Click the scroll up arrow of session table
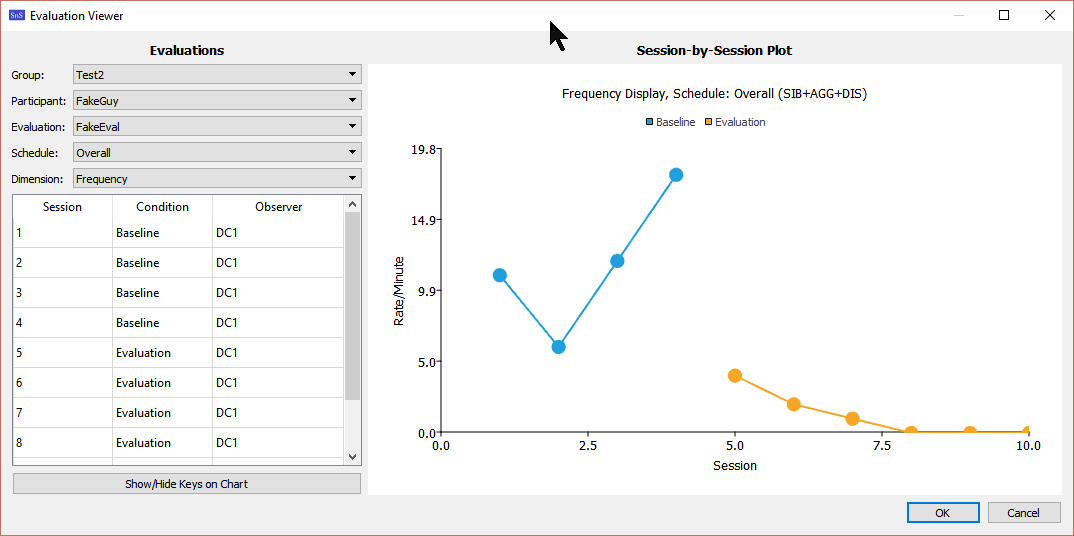The image size is (1074, 536). click(352, 204)
